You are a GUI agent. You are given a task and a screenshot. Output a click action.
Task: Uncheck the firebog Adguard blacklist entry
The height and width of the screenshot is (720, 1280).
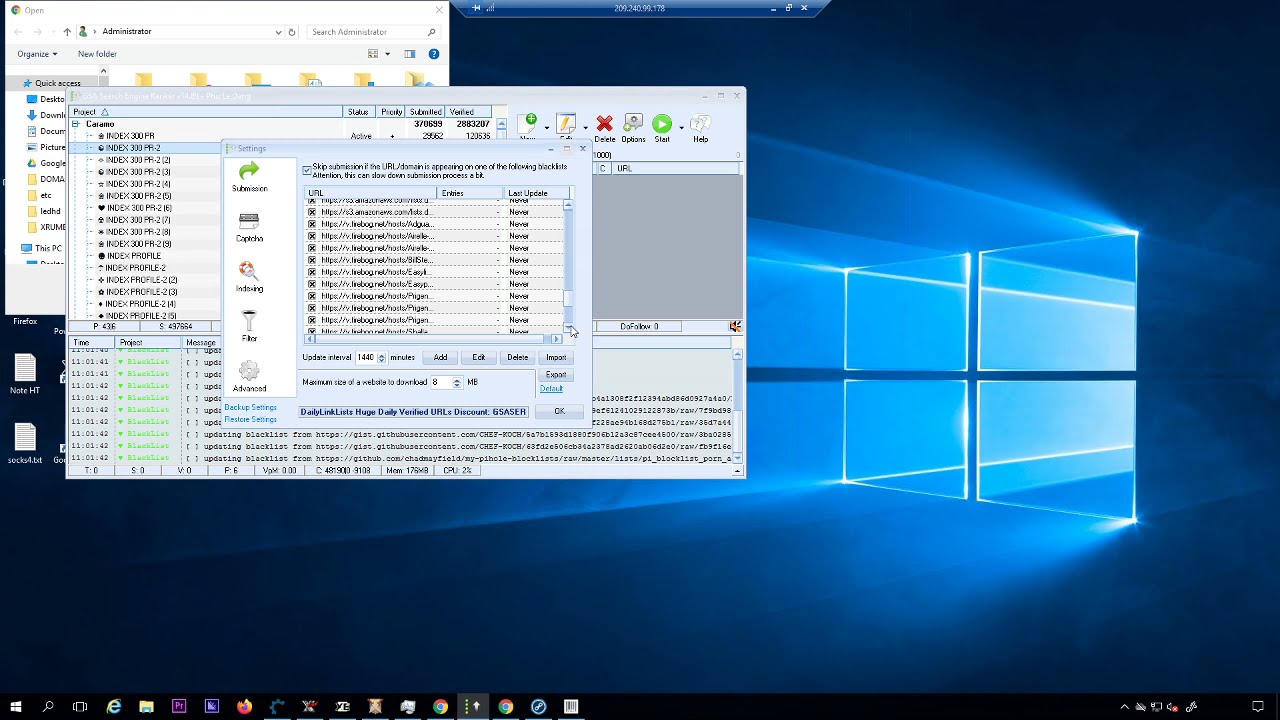click(312, 224)
